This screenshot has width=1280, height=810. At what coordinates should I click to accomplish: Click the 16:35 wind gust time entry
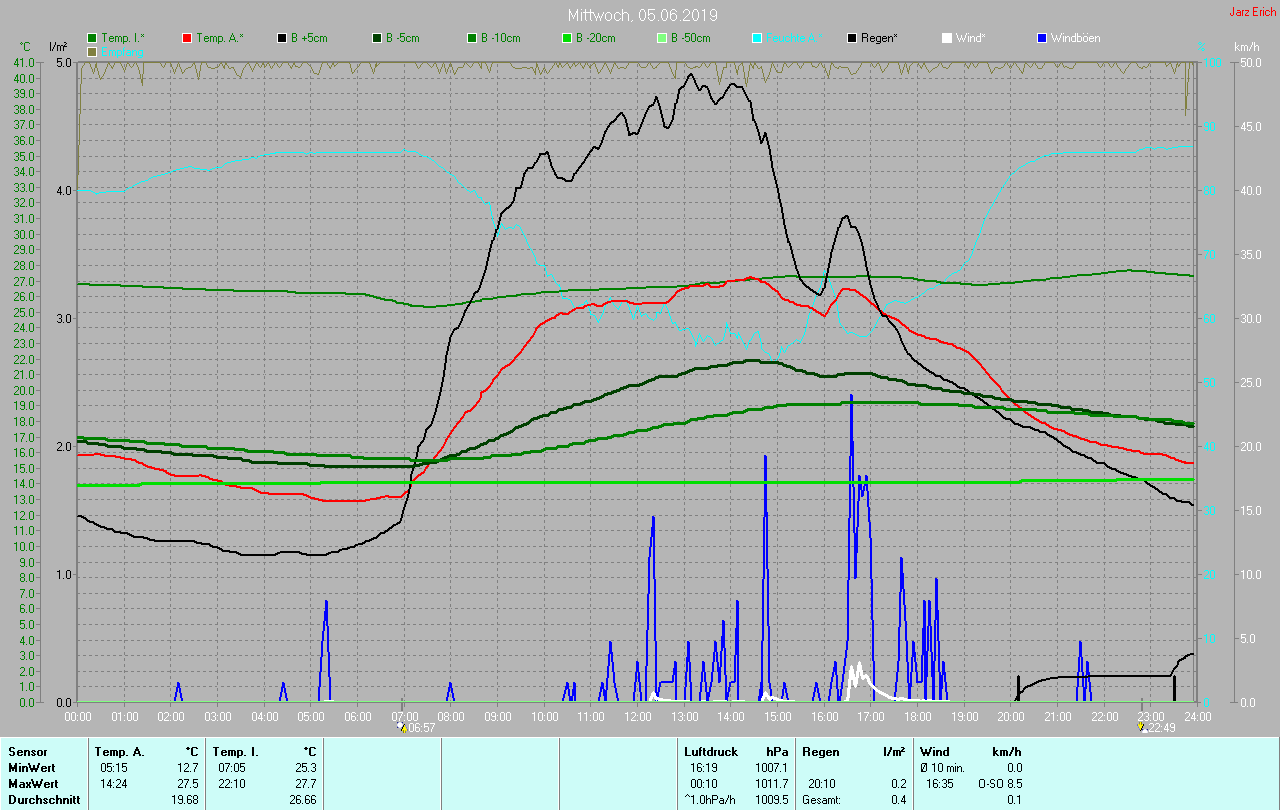coord(940,784)
